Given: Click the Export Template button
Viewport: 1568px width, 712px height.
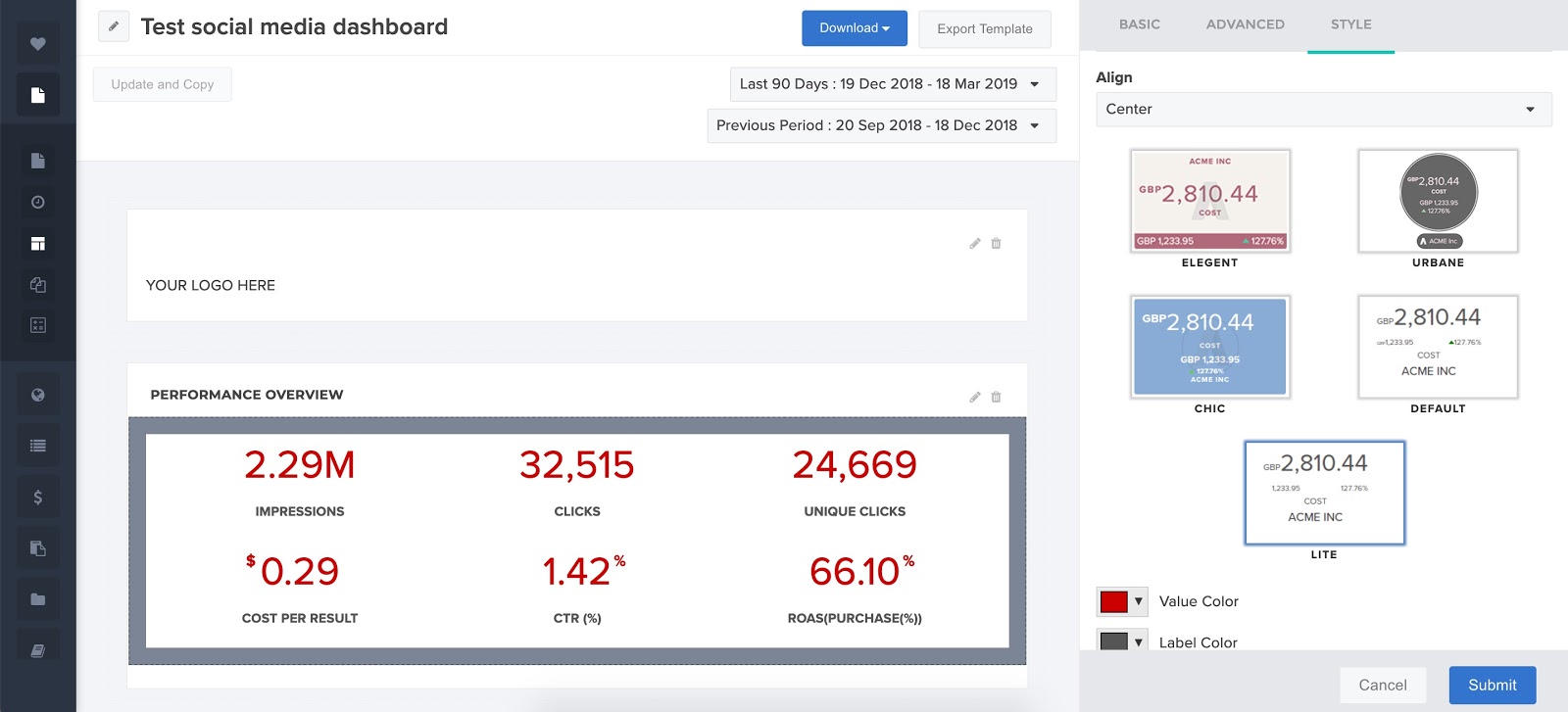Looking at the screenshot, I should tap(984, 29).
